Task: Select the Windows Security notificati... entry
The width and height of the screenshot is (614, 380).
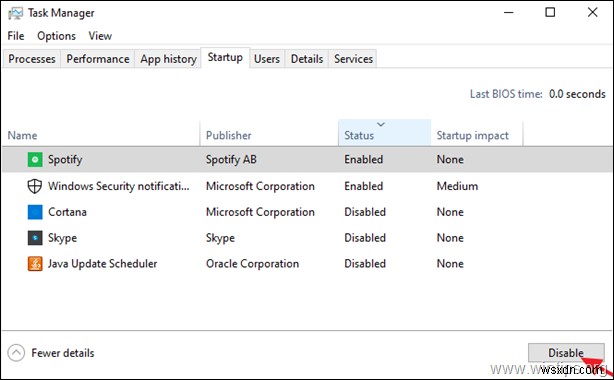Action: [119, 186]
